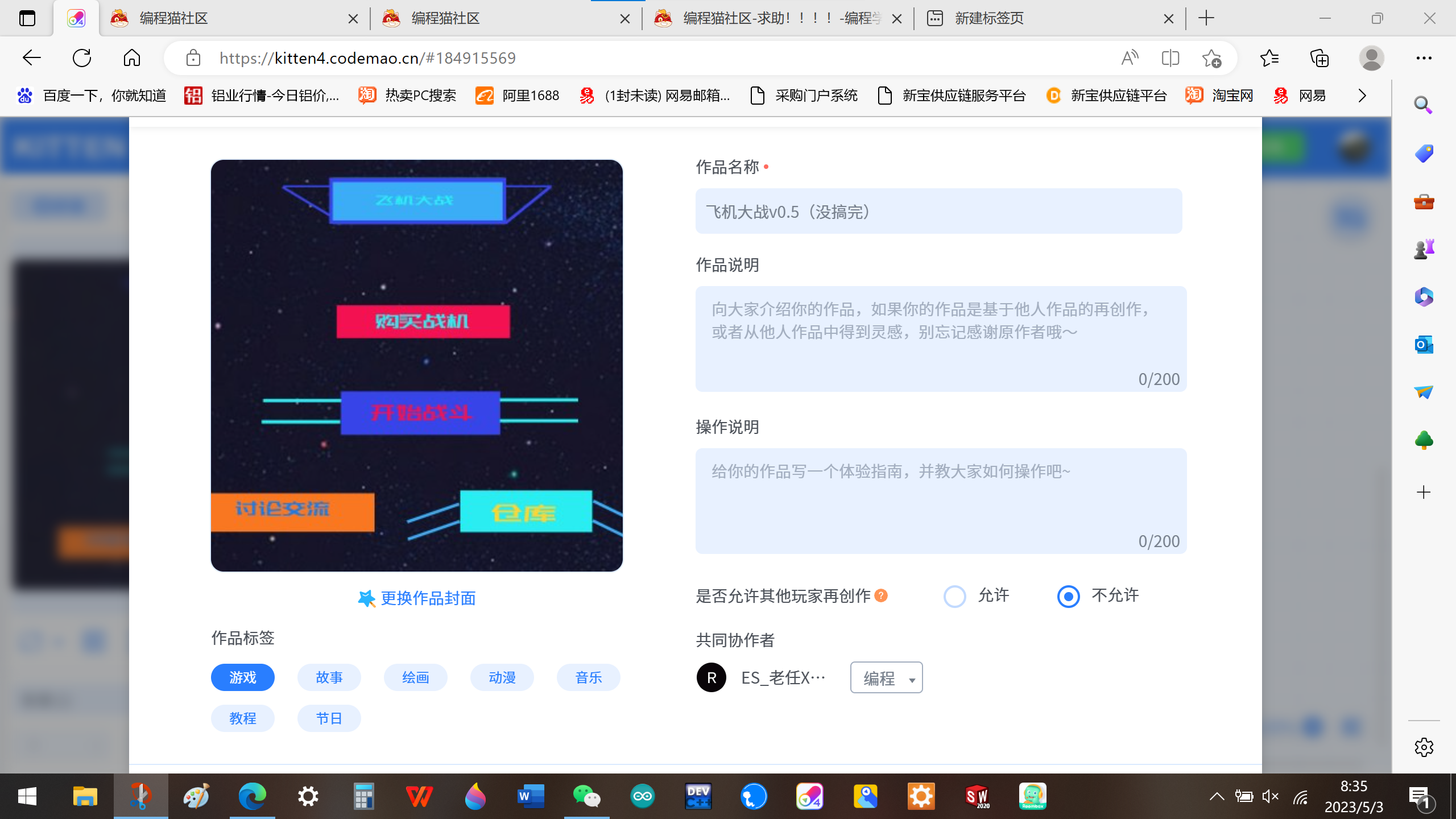1456x819 pixels.
Task: Toggle the 节日 tag
Action: (x=329, y=718)
